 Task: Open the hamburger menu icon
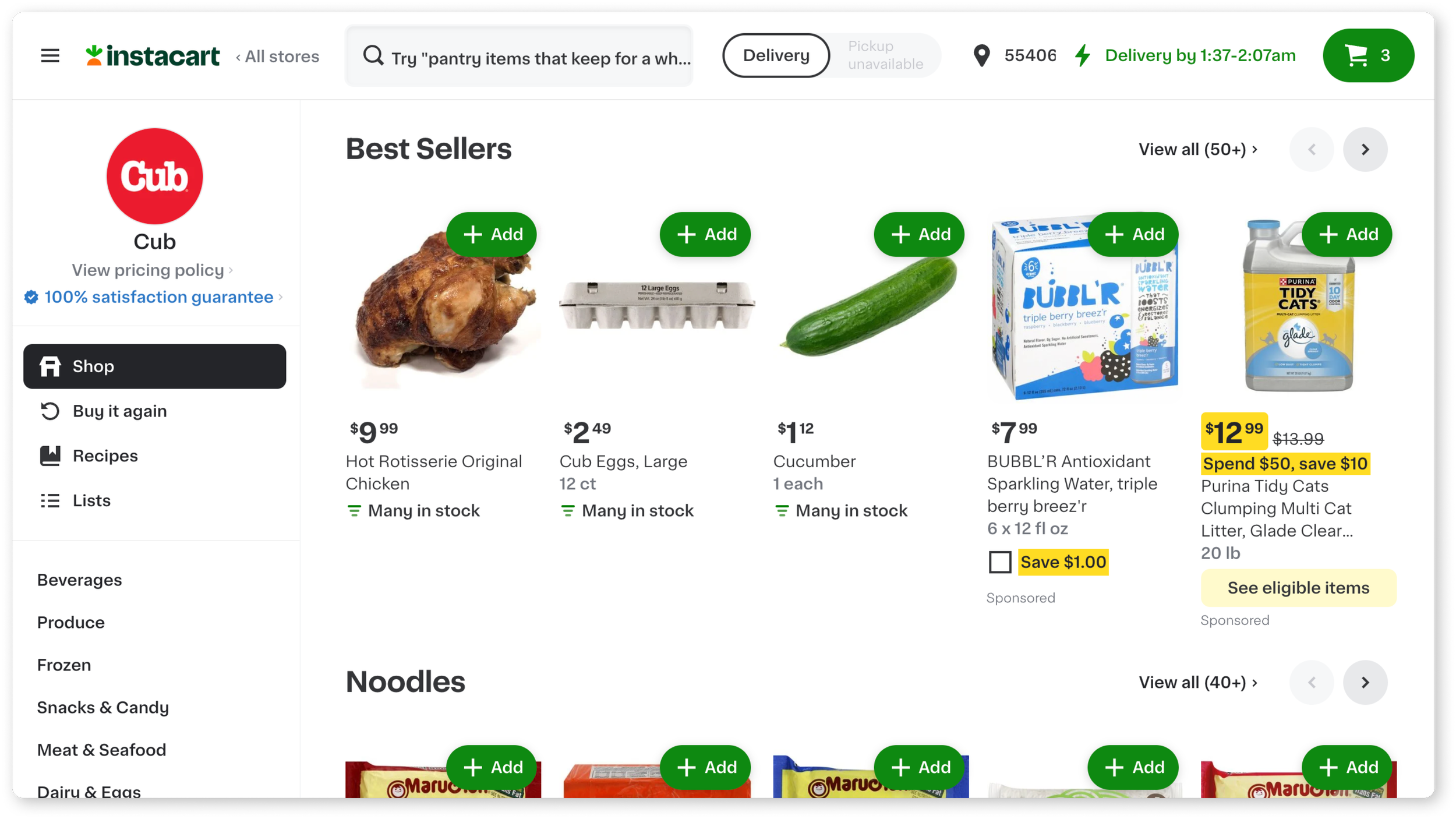point(50,56)
